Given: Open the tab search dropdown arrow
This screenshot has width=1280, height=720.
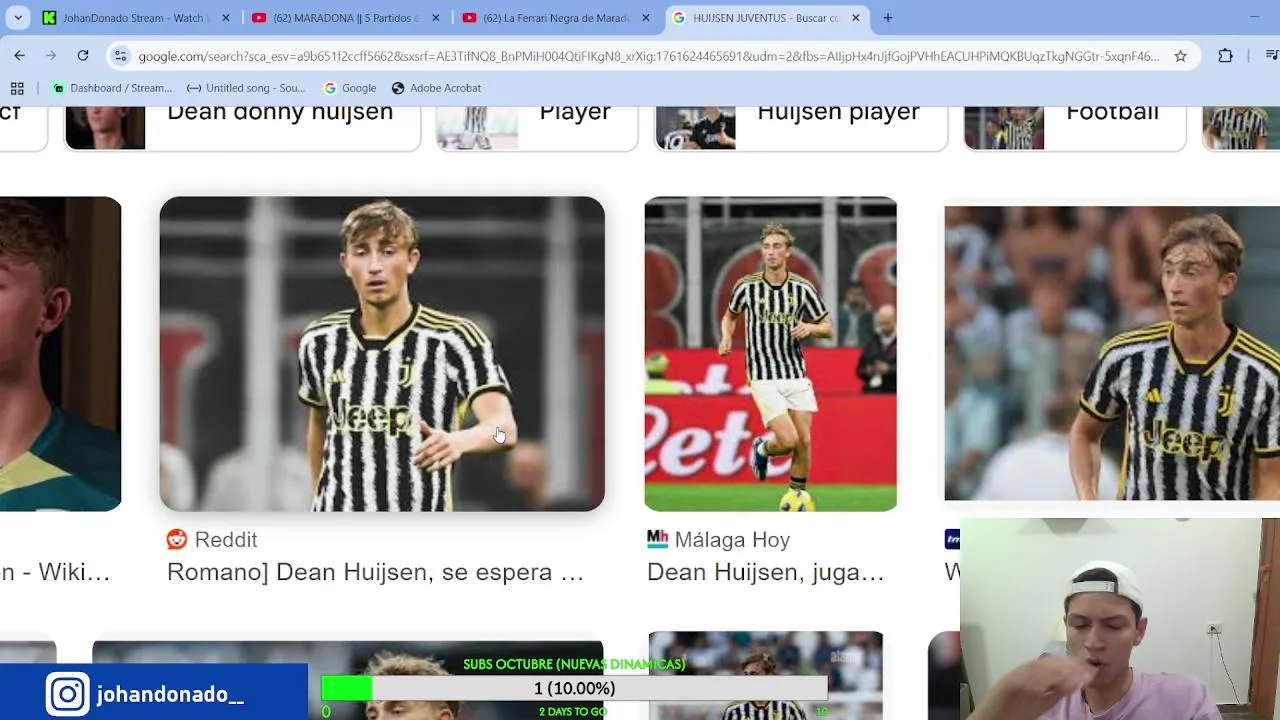Looking at the screenshot, I should (18, 17).
